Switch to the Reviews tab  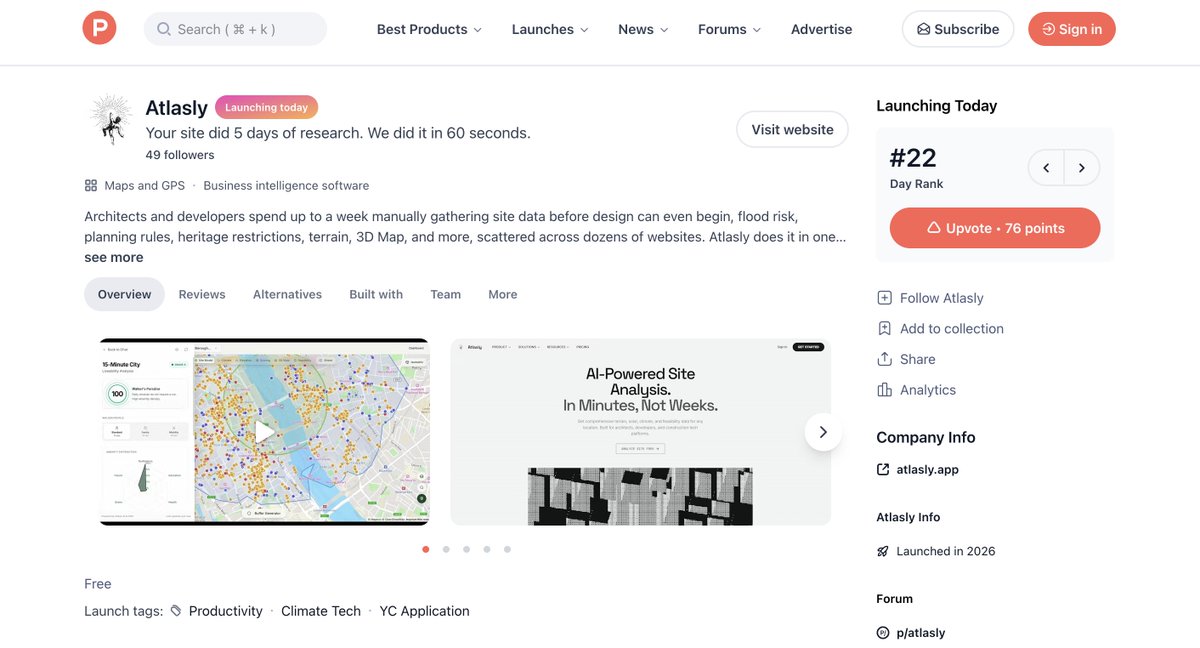[x=202, y=294]
